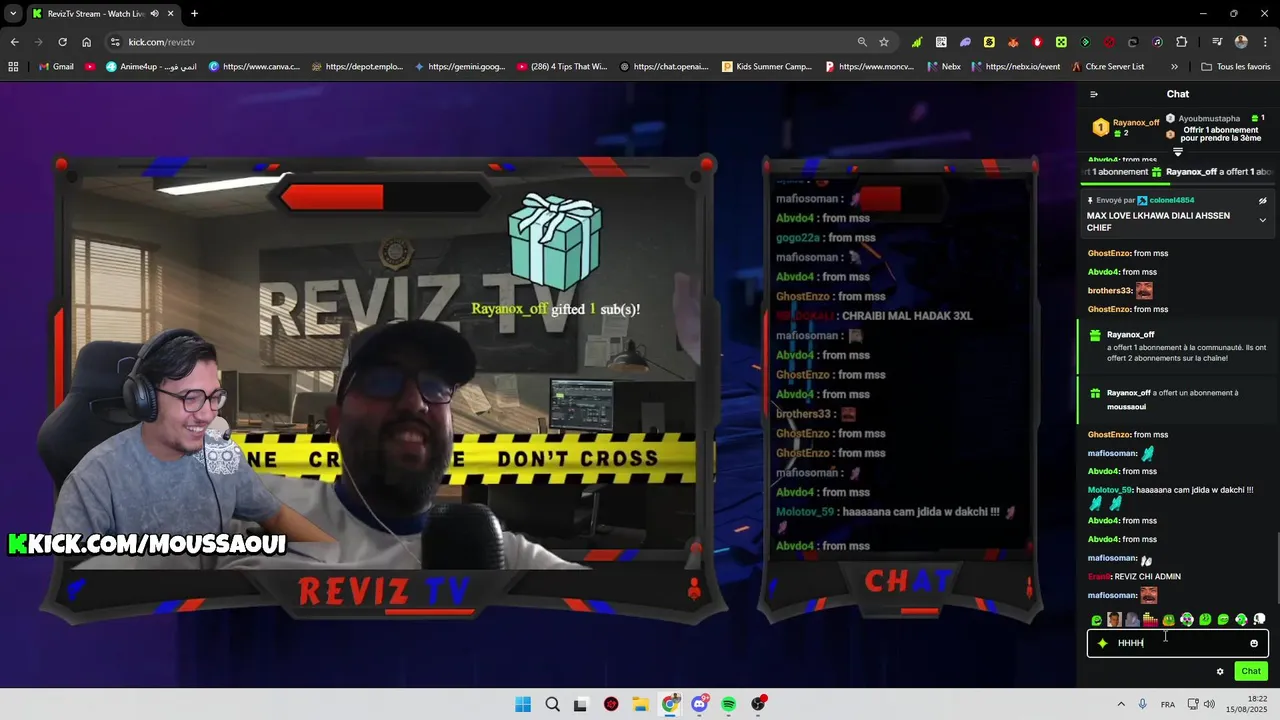Mute the ReviizTv Stream tab audio
The height and width of the screenshot is (720, 1280).
click(x=153, y=14)
